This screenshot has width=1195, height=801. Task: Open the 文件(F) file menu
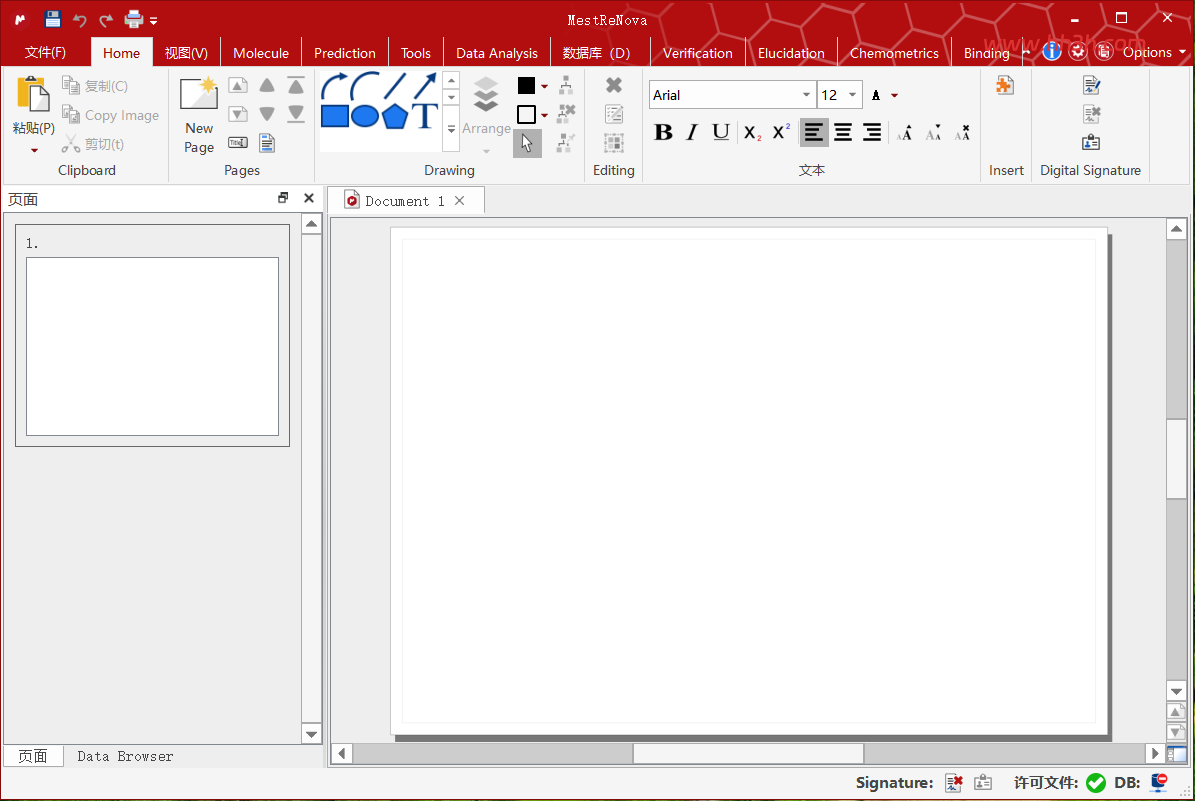tap(45, 53)
